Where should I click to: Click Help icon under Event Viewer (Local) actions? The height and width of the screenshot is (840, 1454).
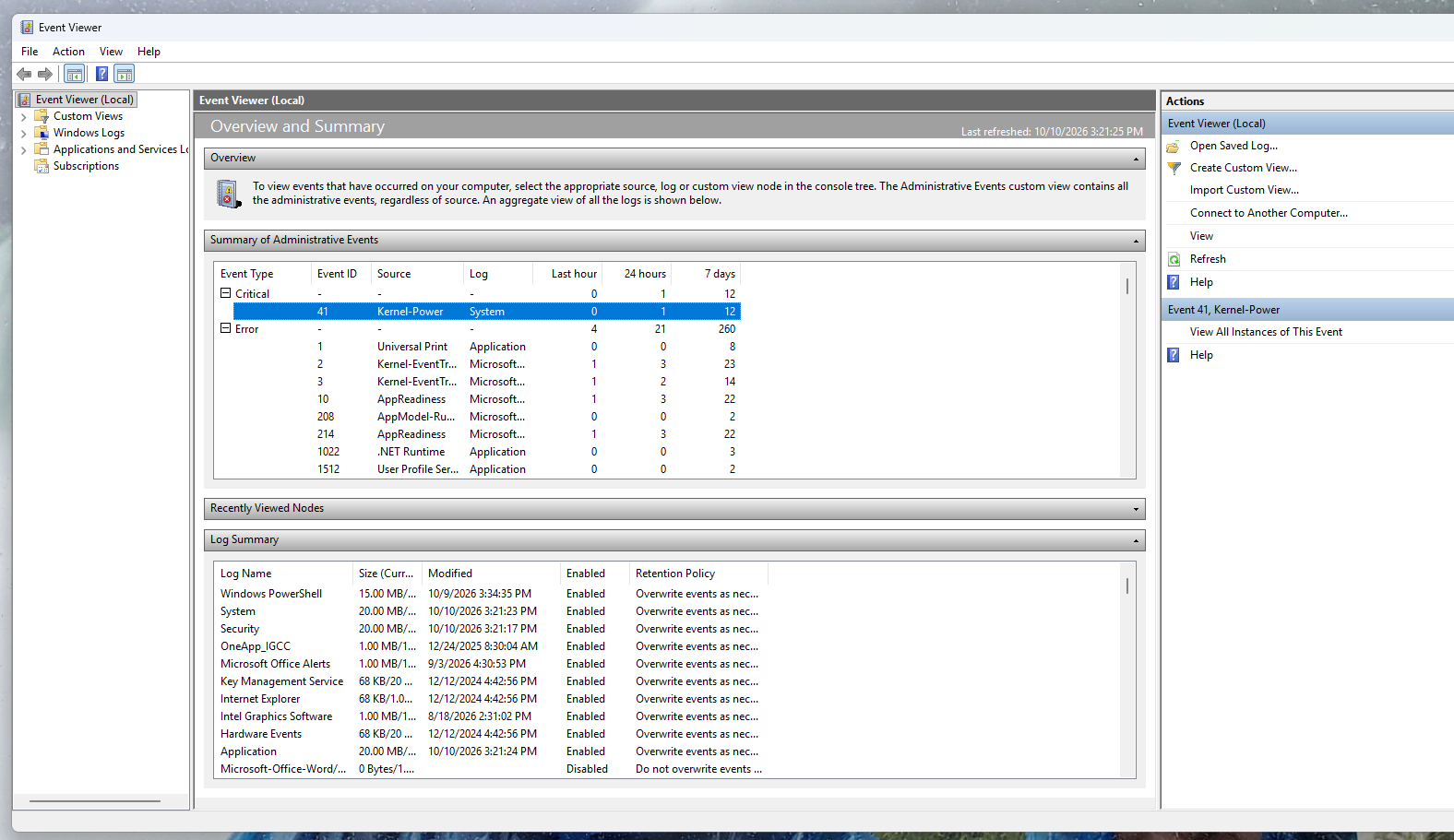click(x=1174, y=282)
